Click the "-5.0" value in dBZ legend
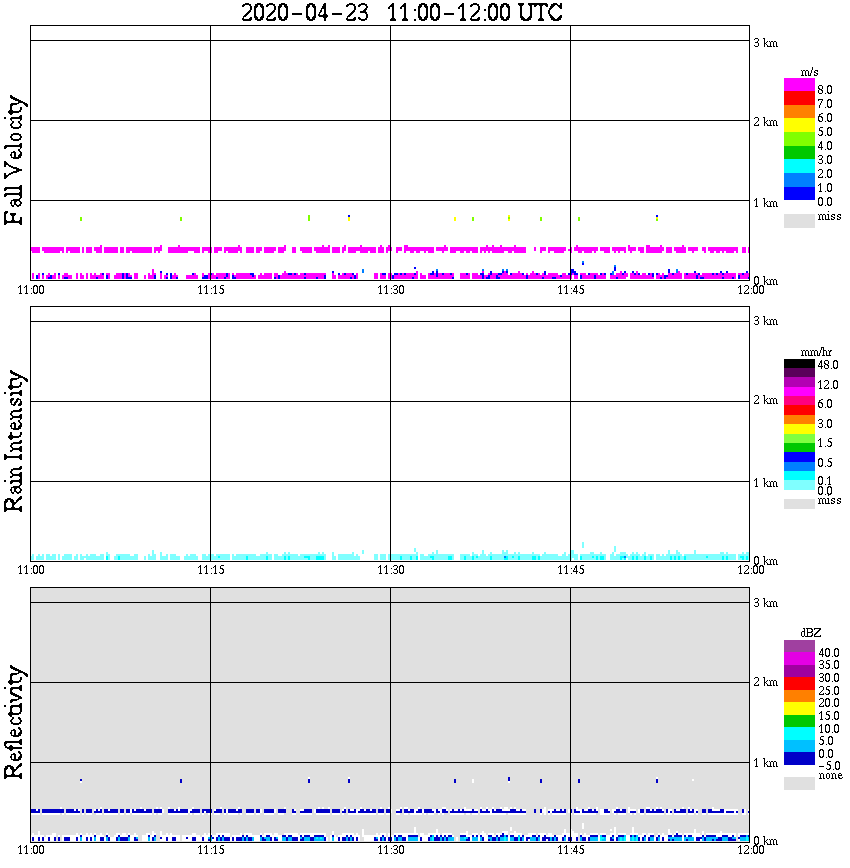This screenshot has height=868, width=850. point(829,766)
